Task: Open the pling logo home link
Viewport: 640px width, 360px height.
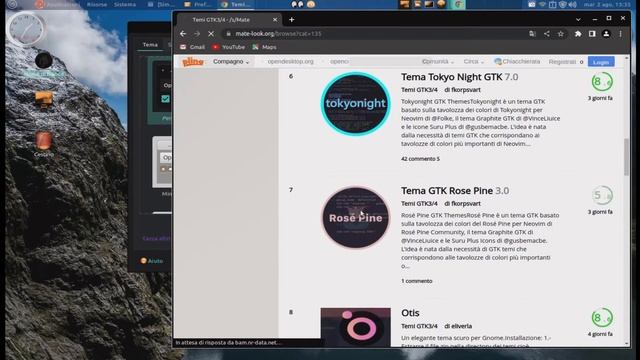Action: coord(193,62)
